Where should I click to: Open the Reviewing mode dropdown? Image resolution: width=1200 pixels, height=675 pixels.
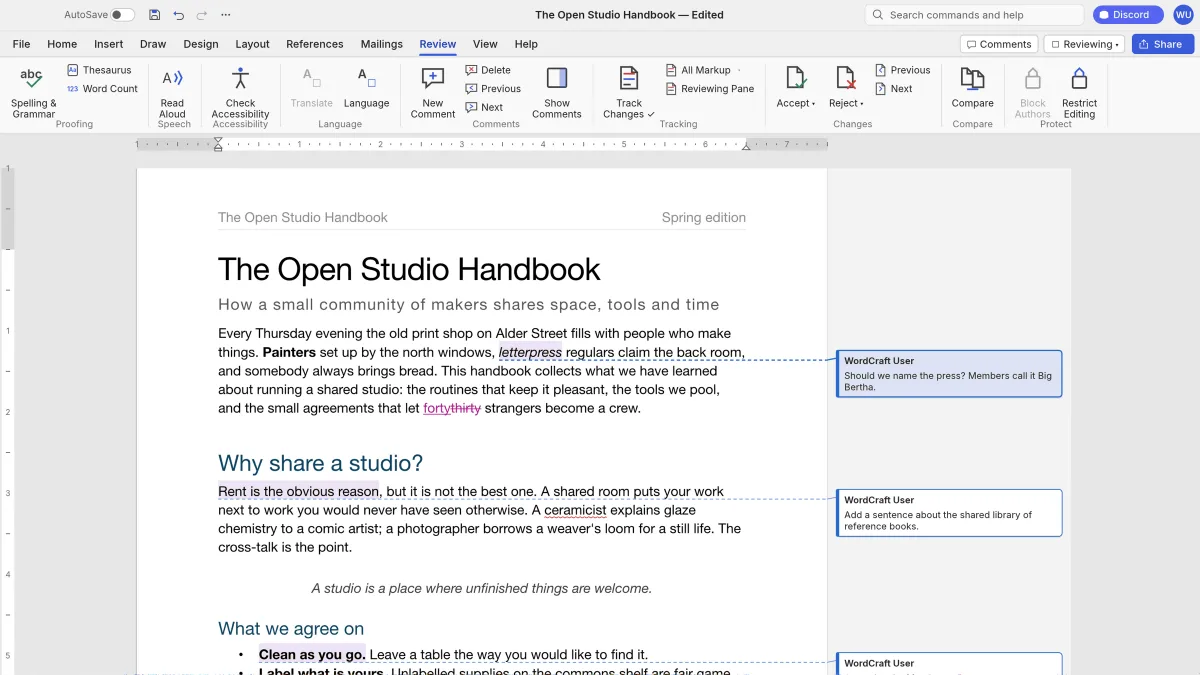1084,44
